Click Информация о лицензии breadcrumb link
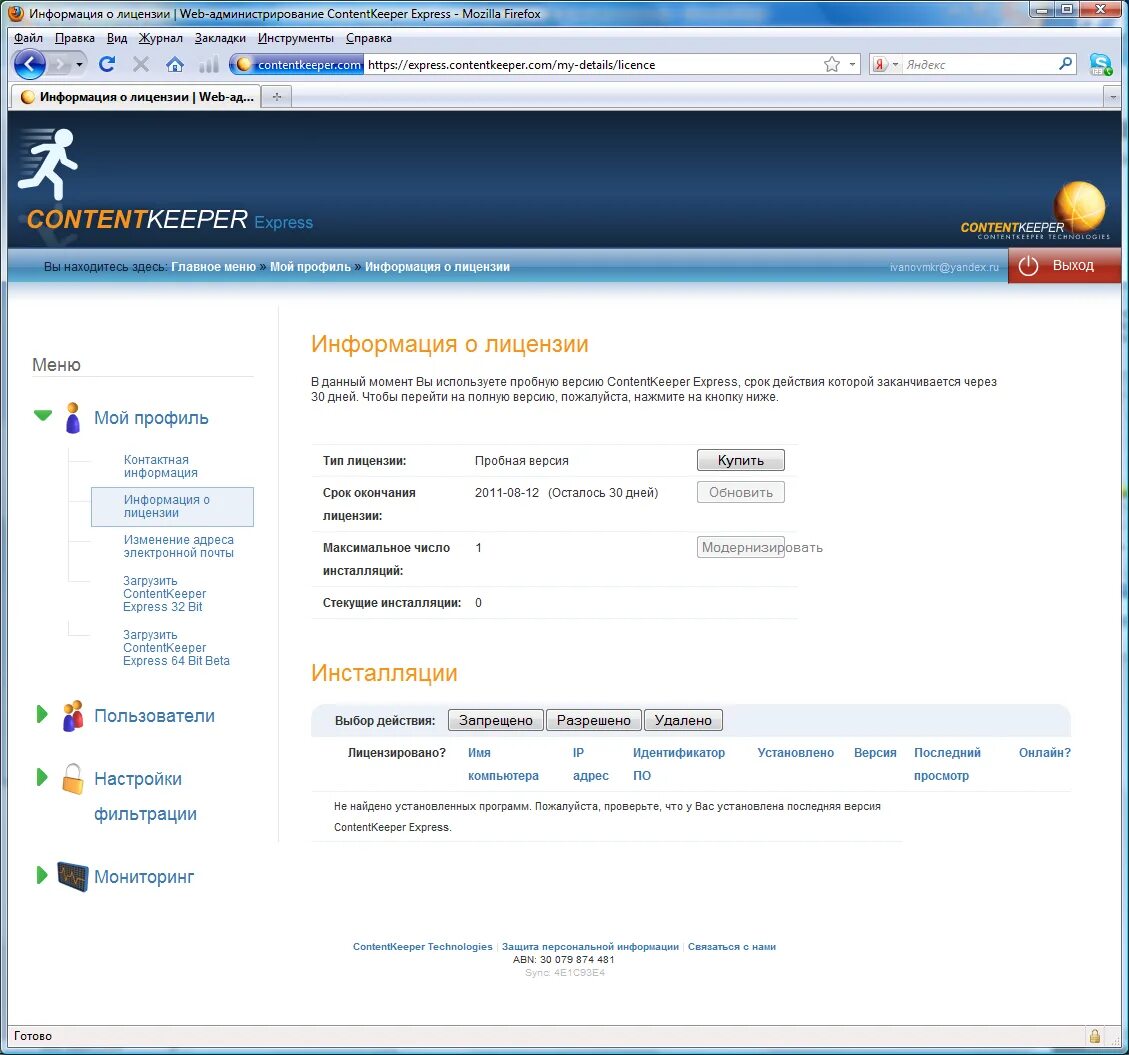1129x1055 pixels. (437, 266)
